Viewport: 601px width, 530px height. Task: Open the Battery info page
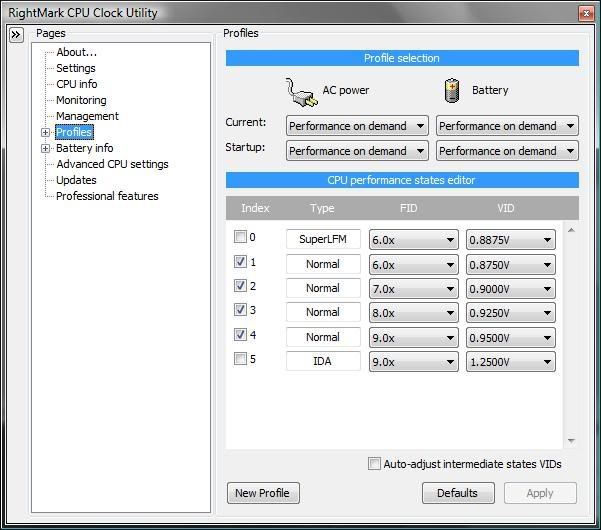(85, 148)
